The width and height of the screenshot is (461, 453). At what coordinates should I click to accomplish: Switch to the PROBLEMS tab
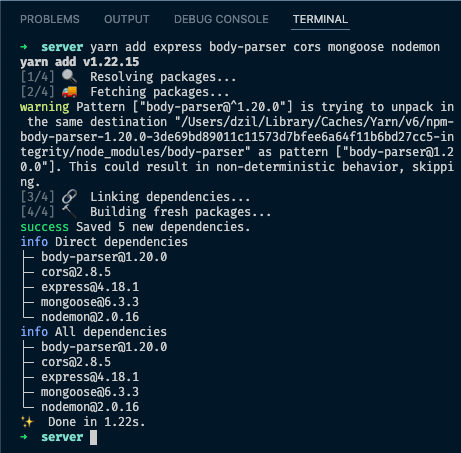click(50, 19)
